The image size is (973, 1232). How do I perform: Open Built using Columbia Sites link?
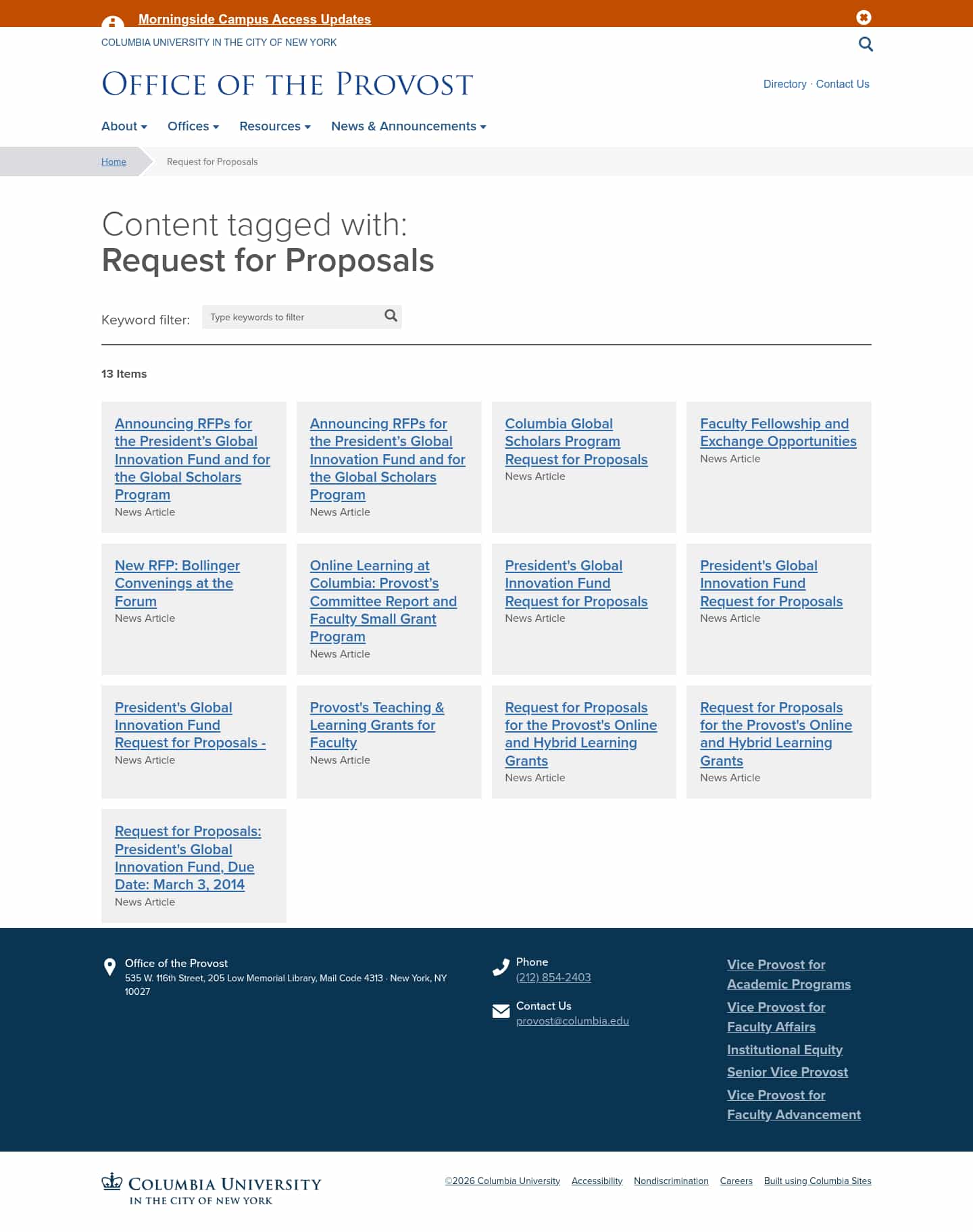[x=818, y=1181]
